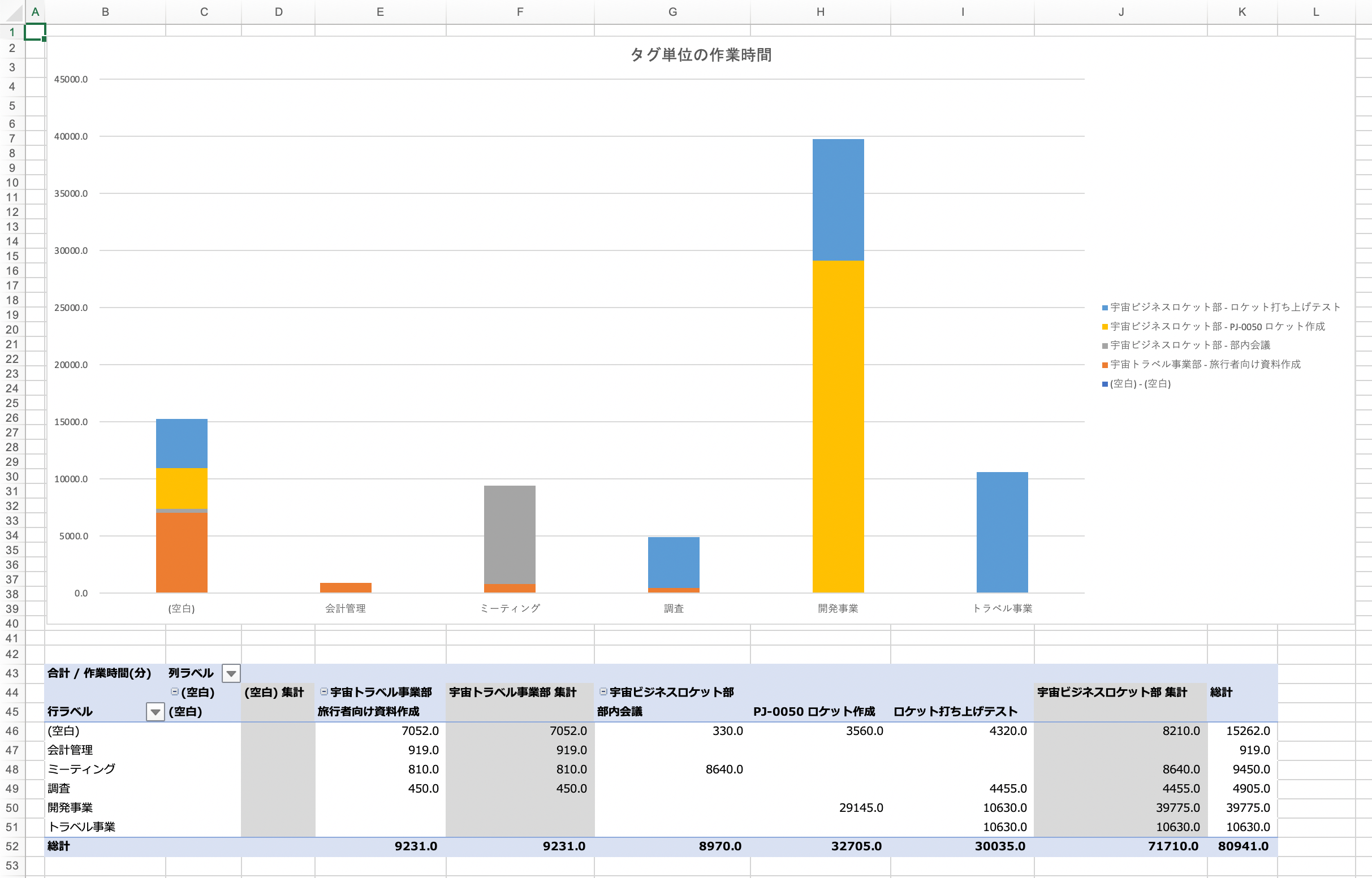Select row 46 header
This screenshot has height=878, width=1372.
[x=12, y=731]
